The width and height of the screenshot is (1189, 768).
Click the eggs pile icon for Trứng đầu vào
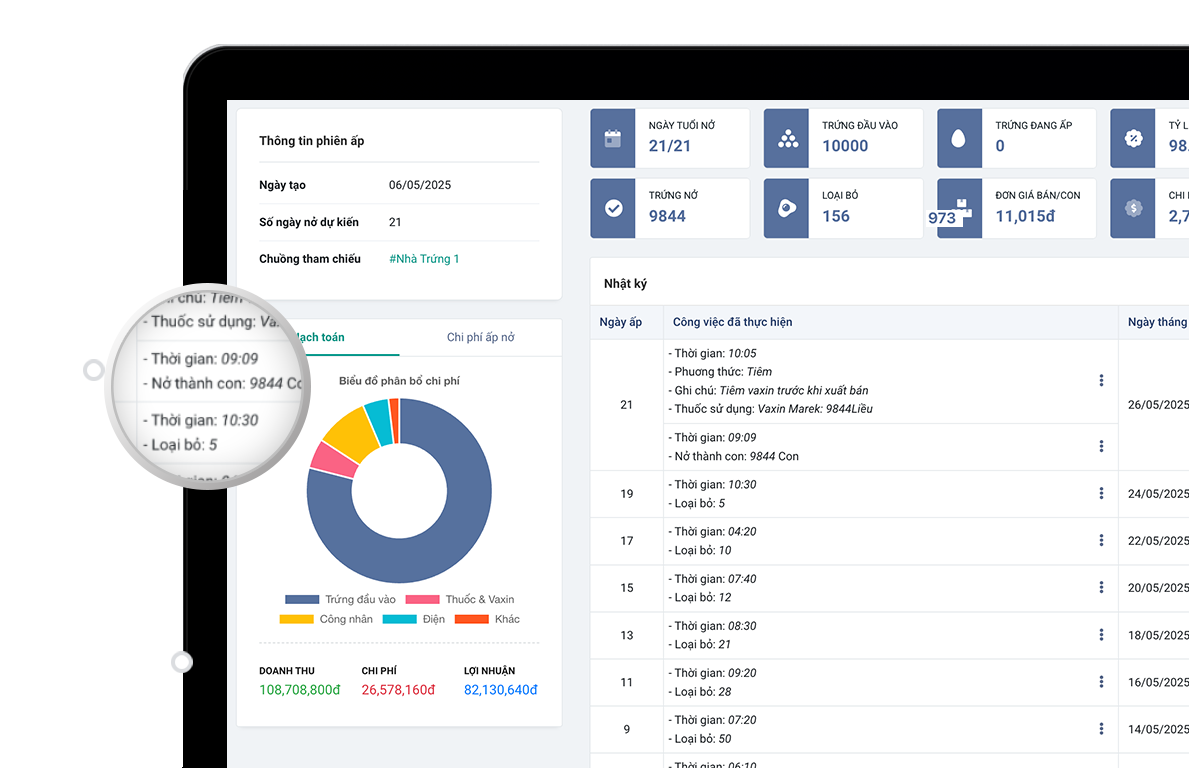point(787,139)
